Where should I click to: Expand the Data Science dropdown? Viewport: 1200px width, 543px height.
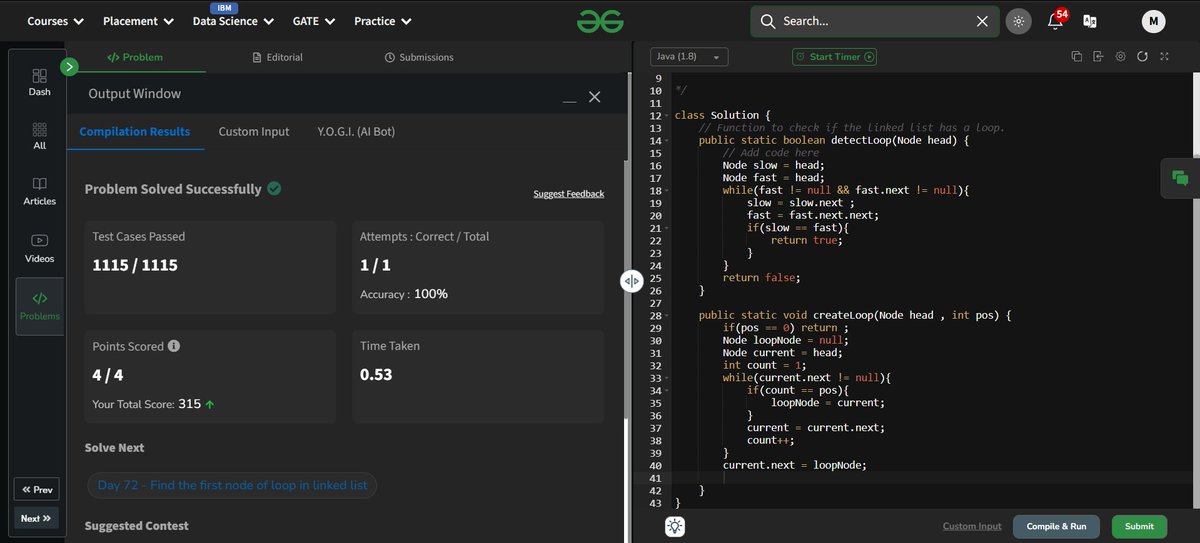[x=233, y=21]
